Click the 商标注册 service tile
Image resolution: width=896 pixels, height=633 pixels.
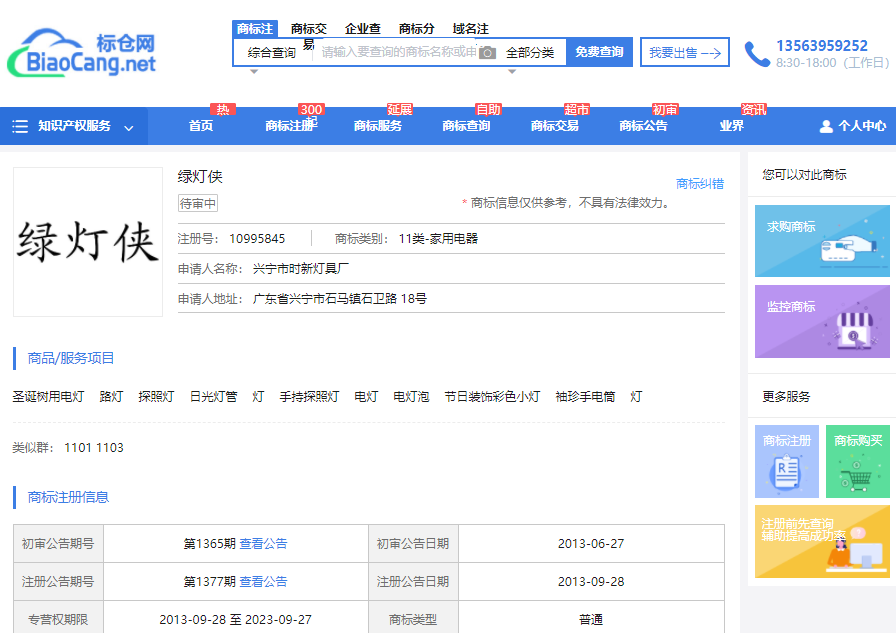[x=787, y=462]
